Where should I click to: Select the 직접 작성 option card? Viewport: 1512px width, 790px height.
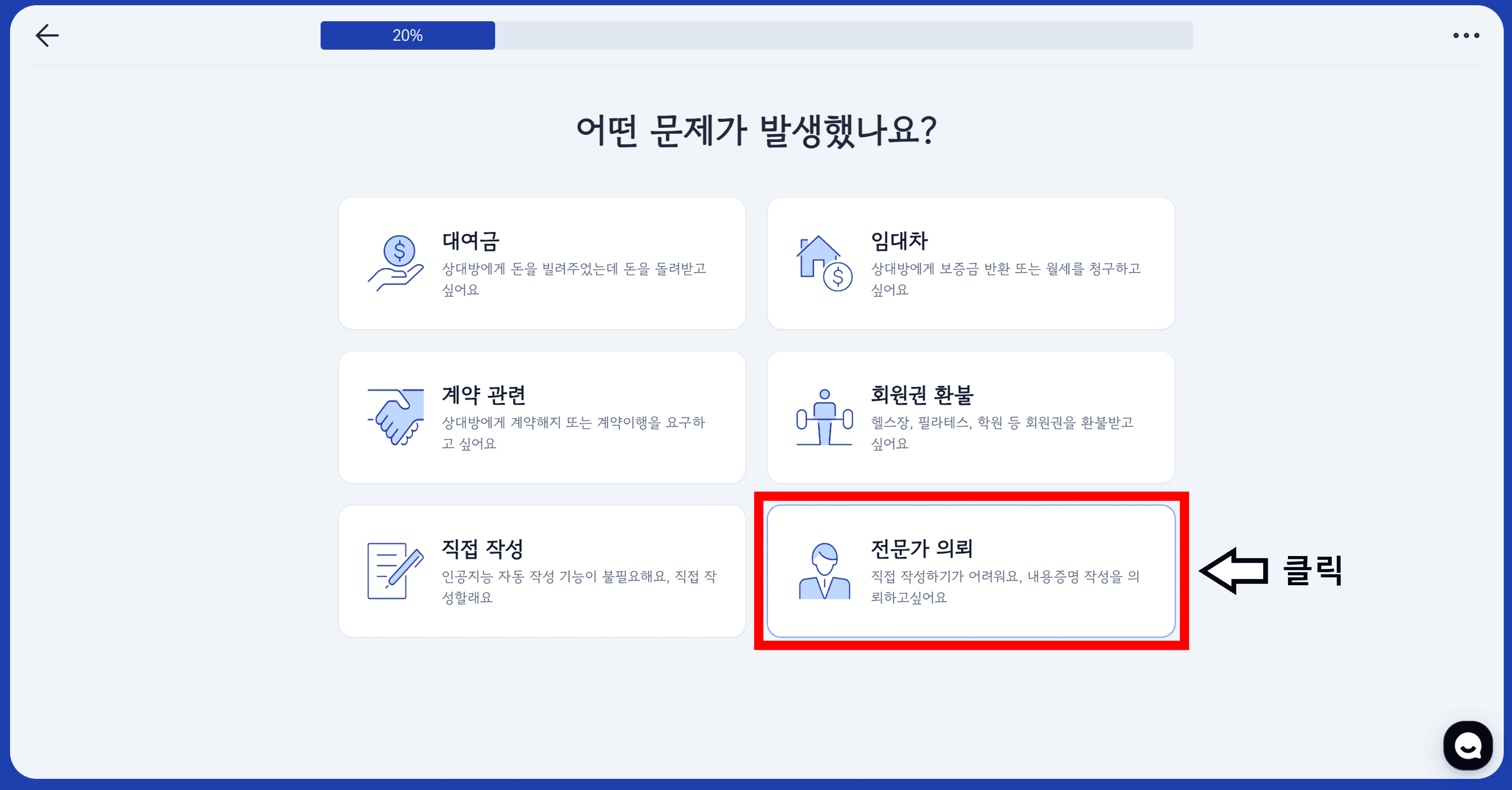point(541,571)
